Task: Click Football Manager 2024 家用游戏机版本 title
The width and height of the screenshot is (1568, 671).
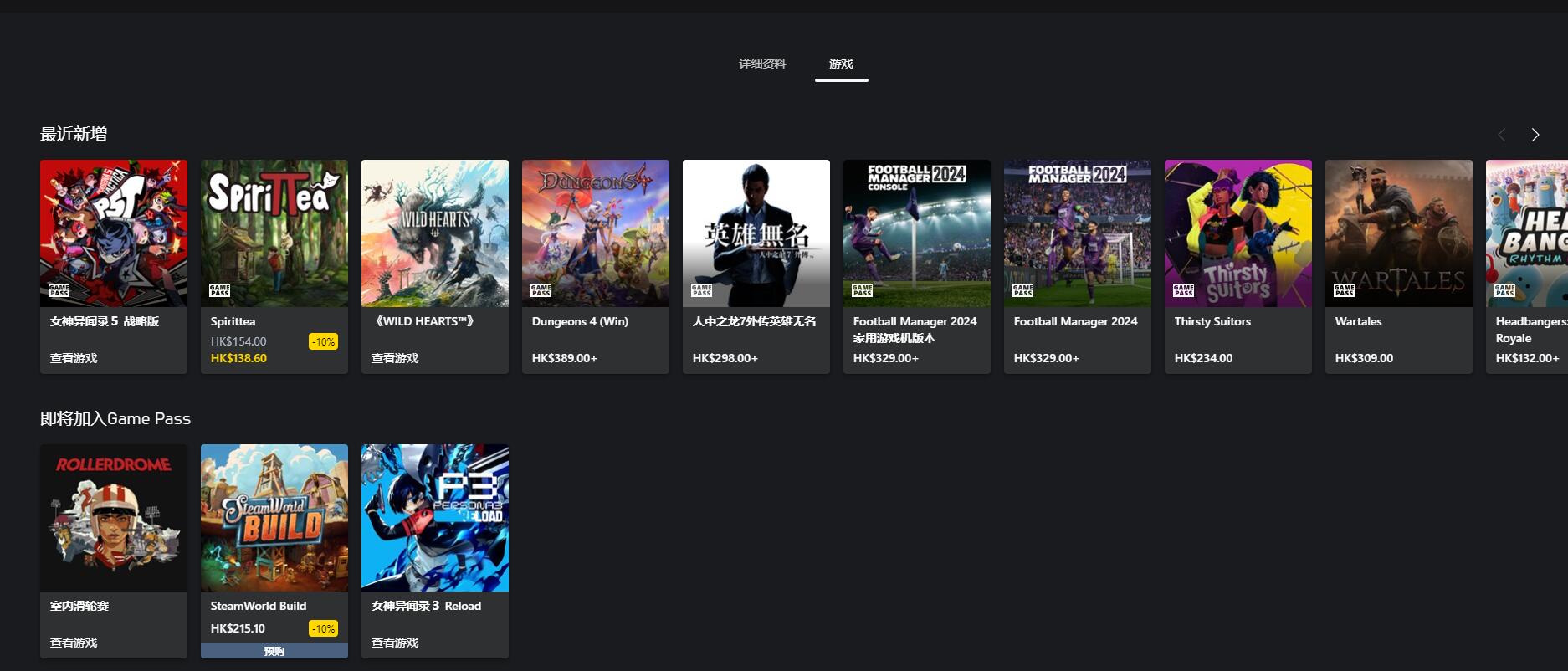Action: [915, 330]
